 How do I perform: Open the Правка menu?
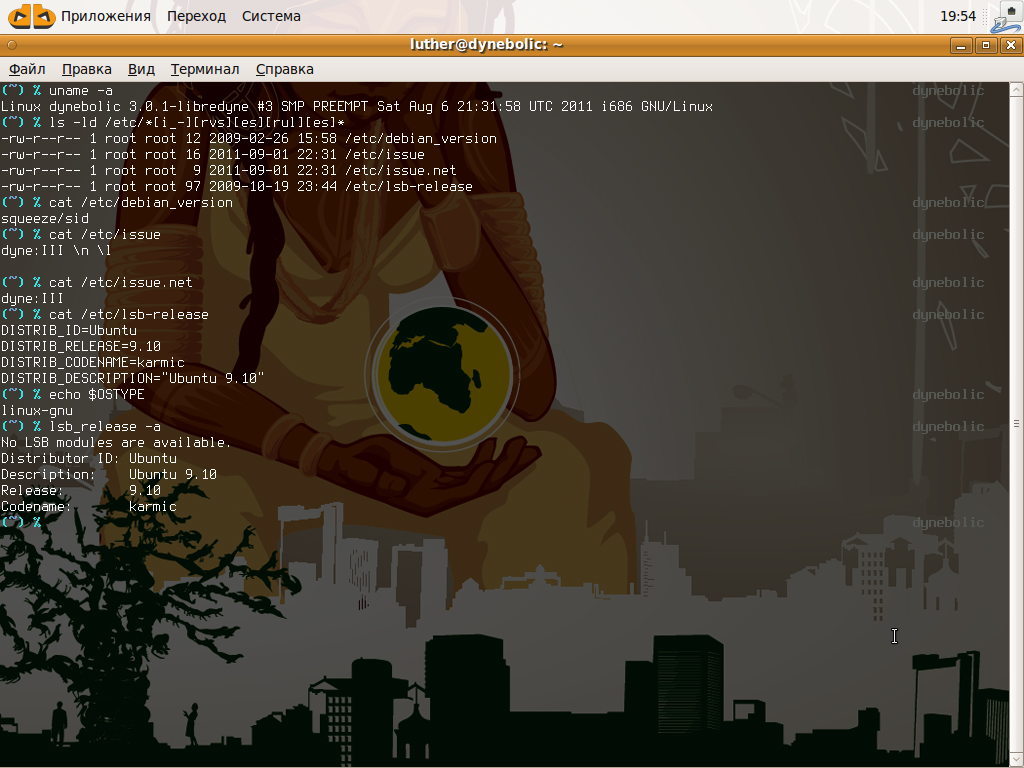click(x=86, y=69)
